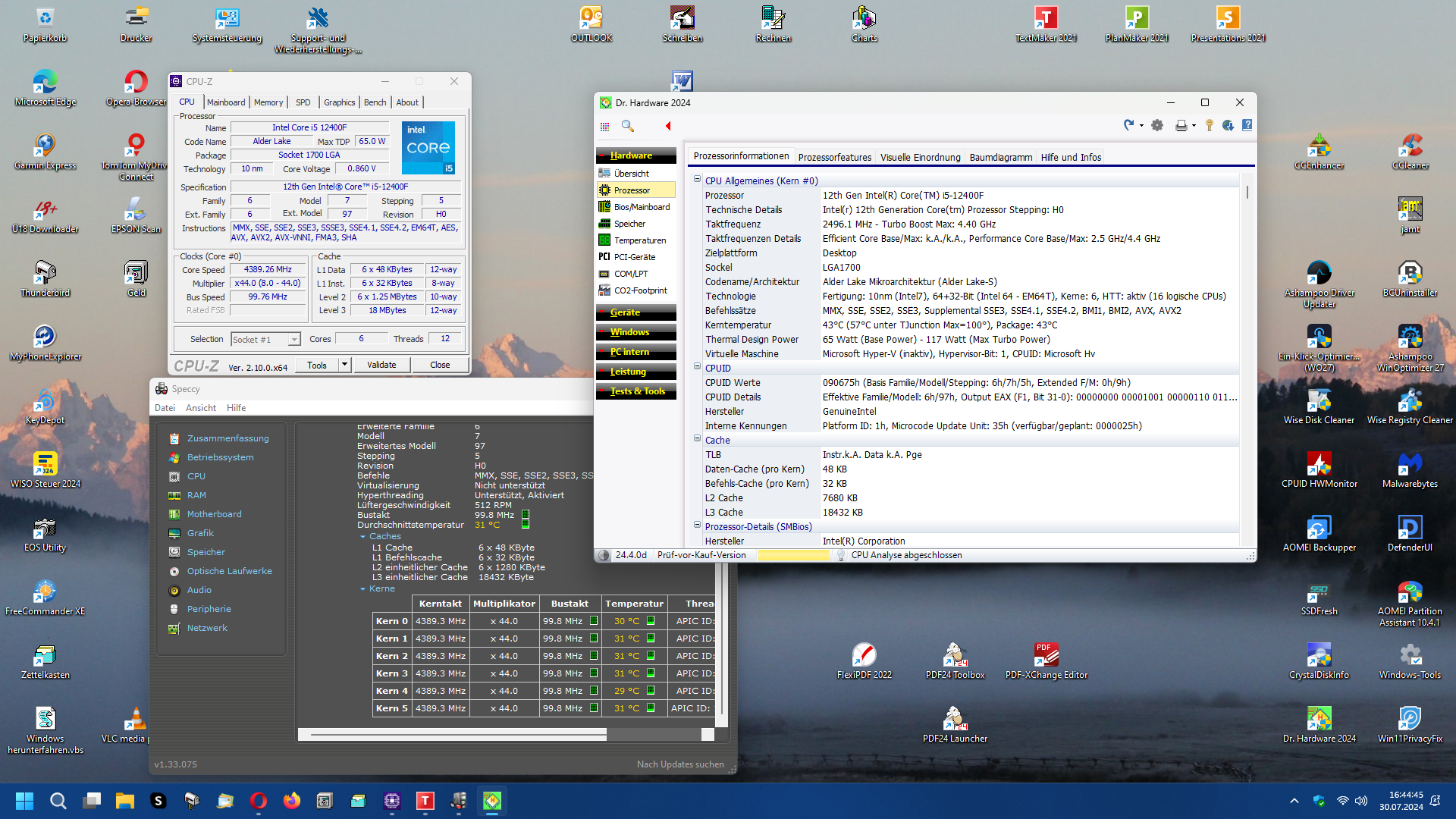The width and height of the screenshot is (1456, 819).
Task: Click the Speccy horizontal scrollbar
Action: (x=455, y=734)
